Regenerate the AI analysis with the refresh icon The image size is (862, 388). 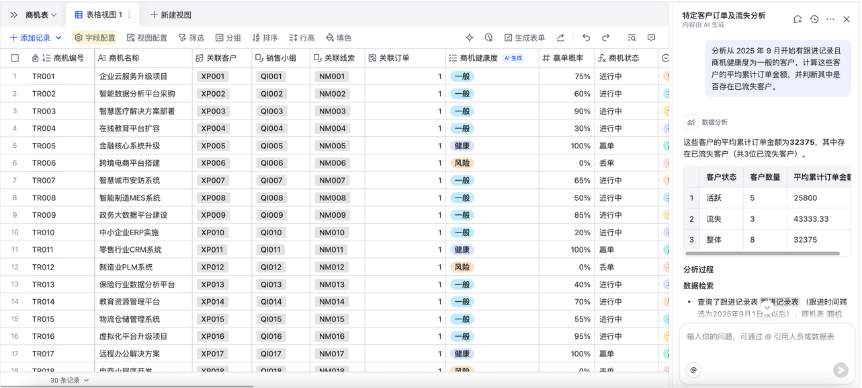[797, 19]
